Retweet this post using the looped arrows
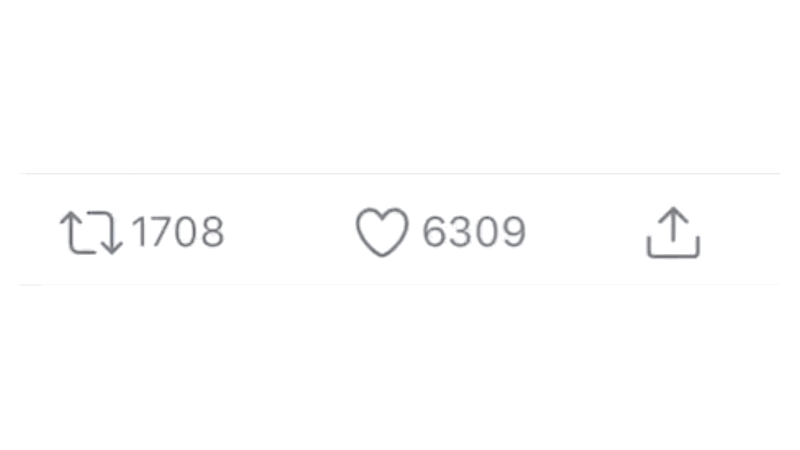The width and height of the screenshot is (800, 450). (91, 232)
